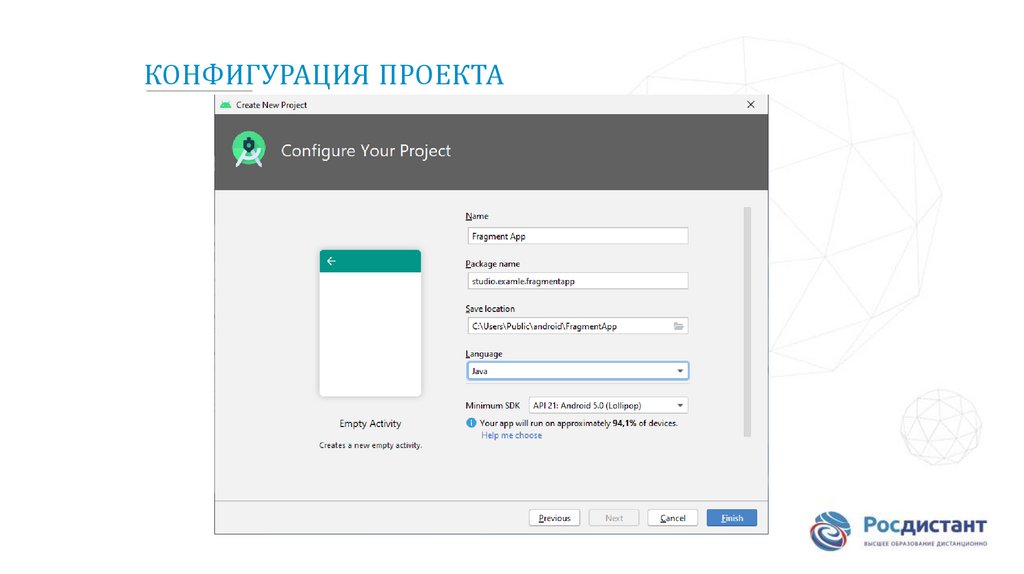Click the slide title 'КОНФИГУРАЦИЯ ПРОЕКТА'
1024x574 pixels.
pyautogui.click(x=324, y=74)
